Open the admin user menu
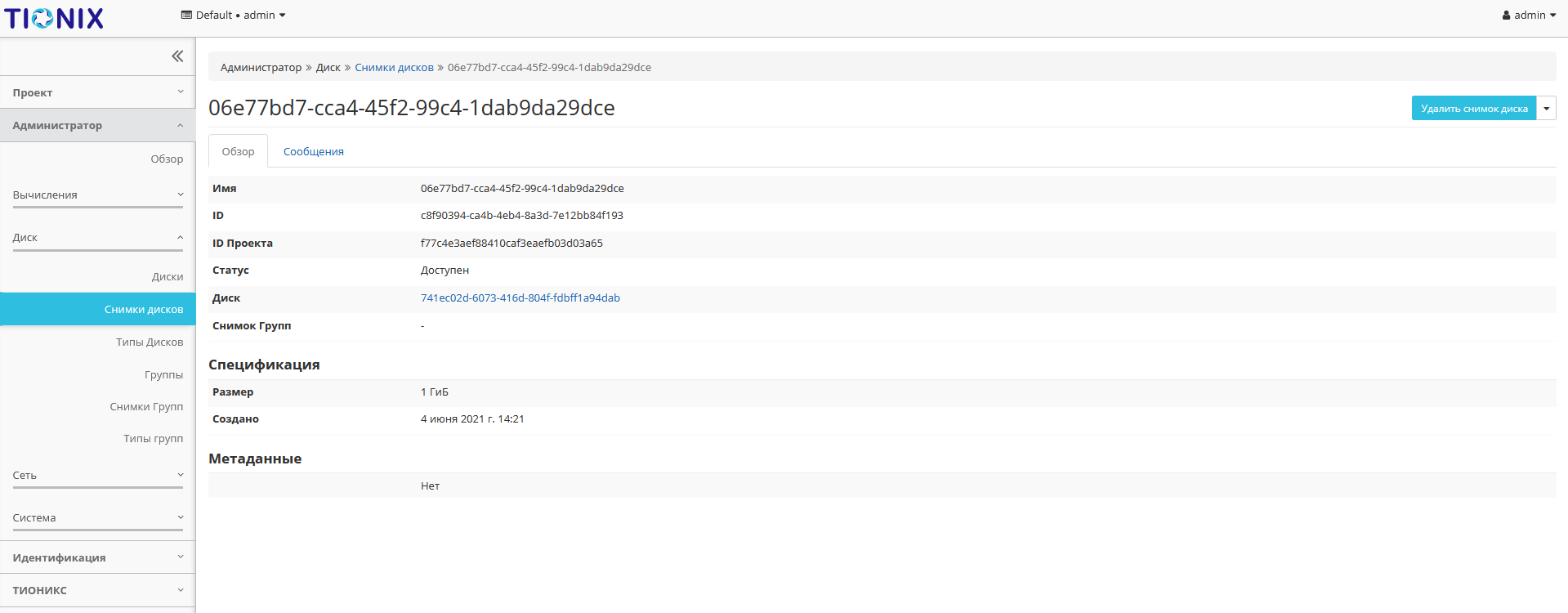 (x=1528, y=15)
